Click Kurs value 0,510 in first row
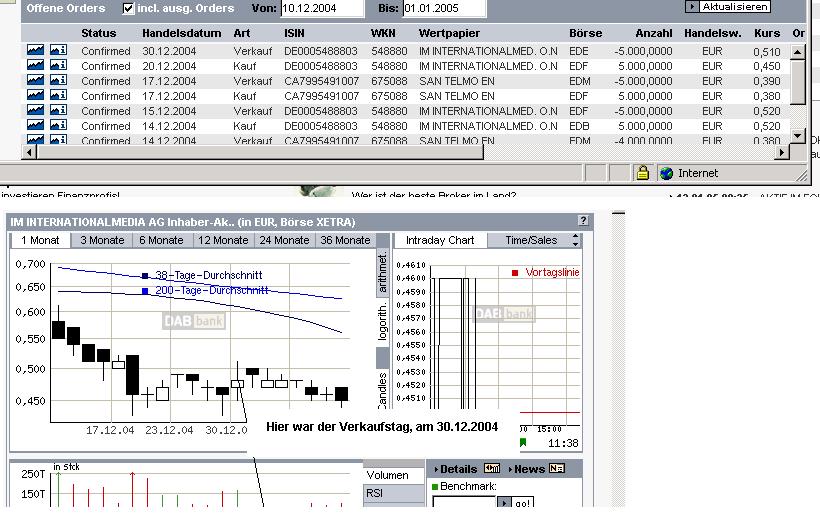820x514 pixels. [767, 51]
